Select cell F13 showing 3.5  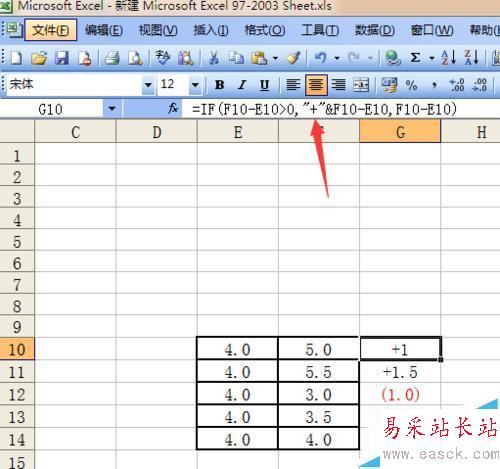pos(318,417)
